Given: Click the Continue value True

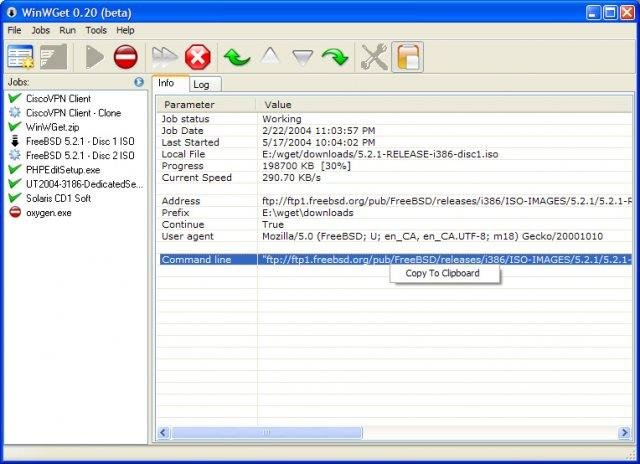Looking at the screenshot, I should tap(273, 225).
